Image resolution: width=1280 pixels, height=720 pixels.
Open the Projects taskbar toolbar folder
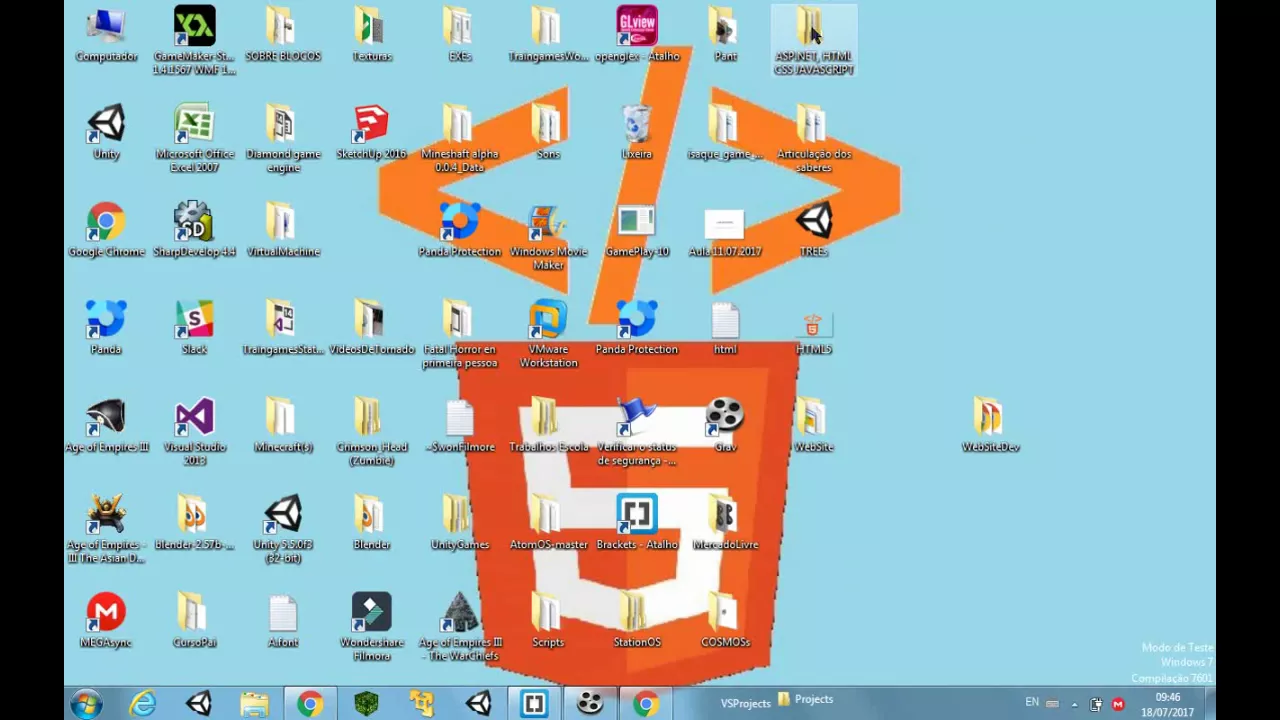point(806,699)
